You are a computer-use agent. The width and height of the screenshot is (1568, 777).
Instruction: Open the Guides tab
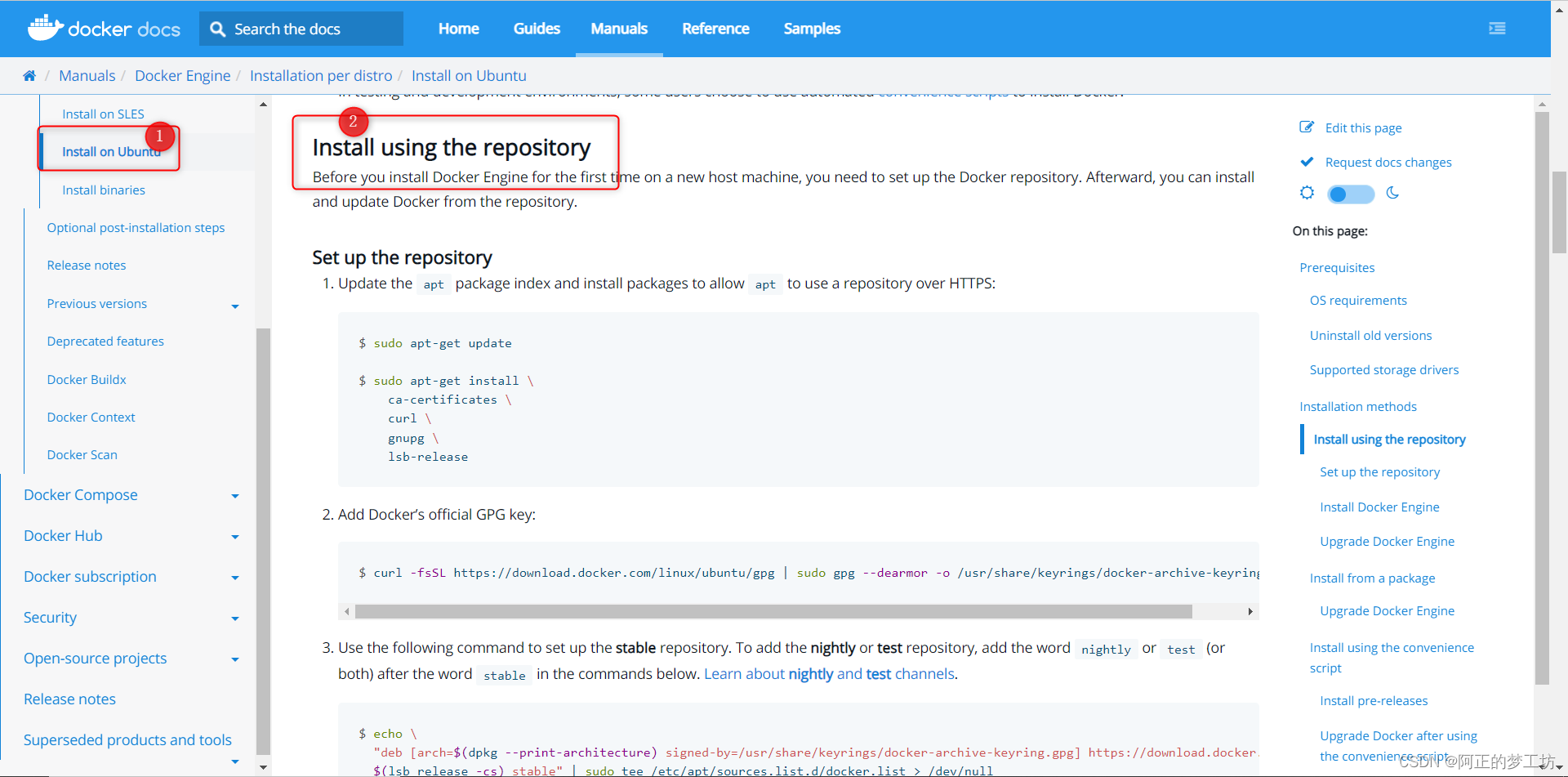click(537, 29)
